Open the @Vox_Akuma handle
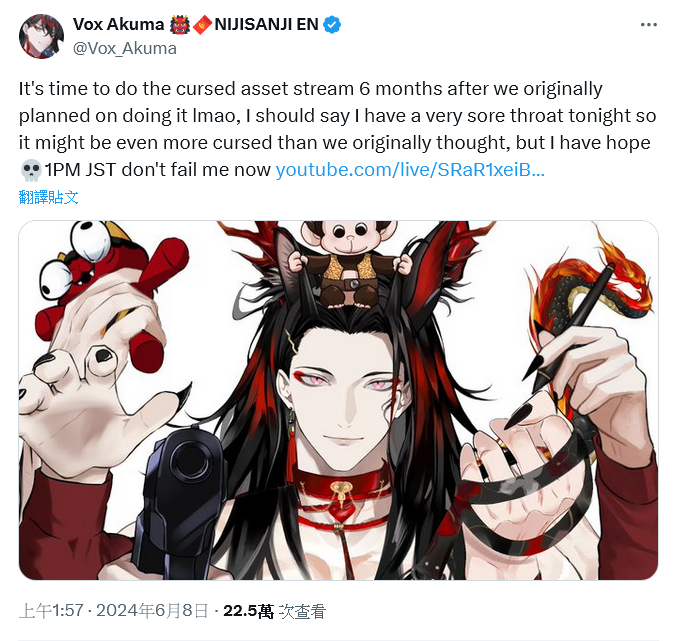The width and height of the screenshot is (676, 641). [125, 48]
